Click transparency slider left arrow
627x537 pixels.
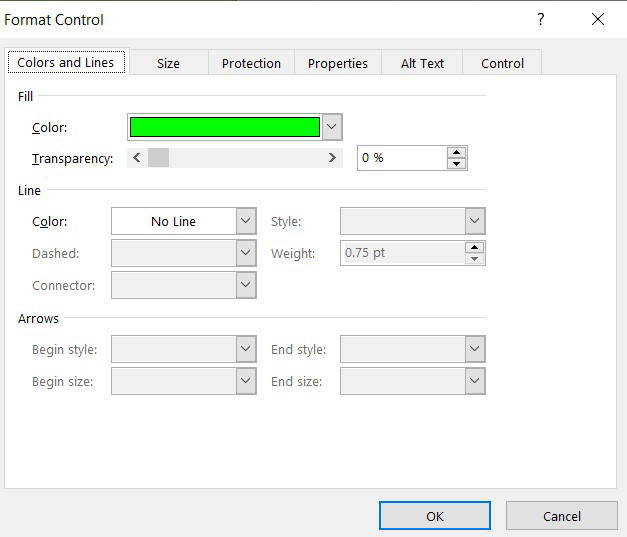pos(137,158)
